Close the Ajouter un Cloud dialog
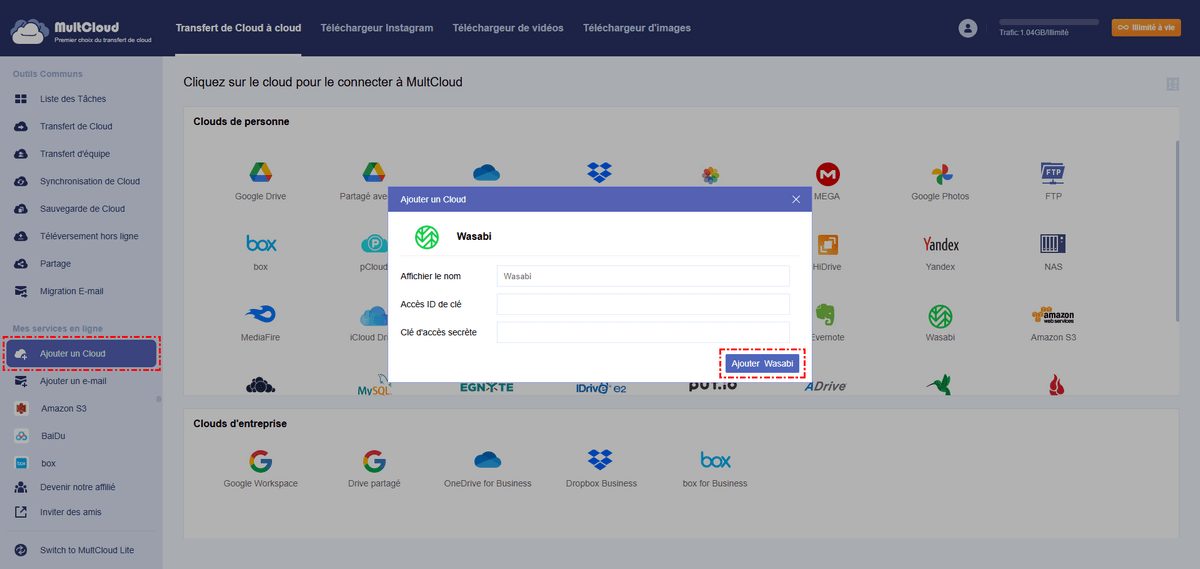 click(x=796, y=199)
